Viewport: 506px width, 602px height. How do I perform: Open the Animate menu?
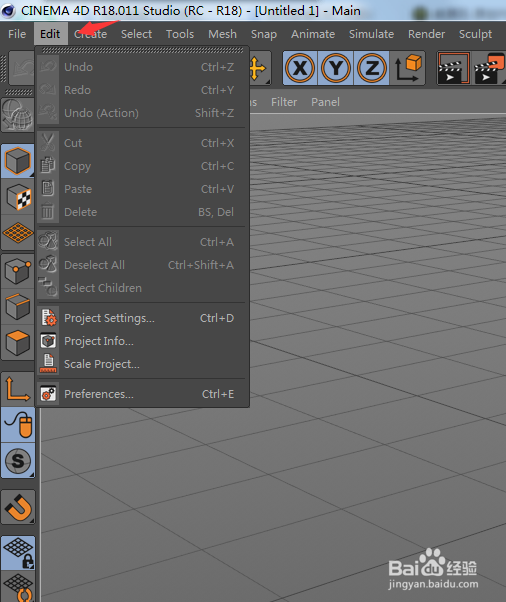[x=313, y=34]
